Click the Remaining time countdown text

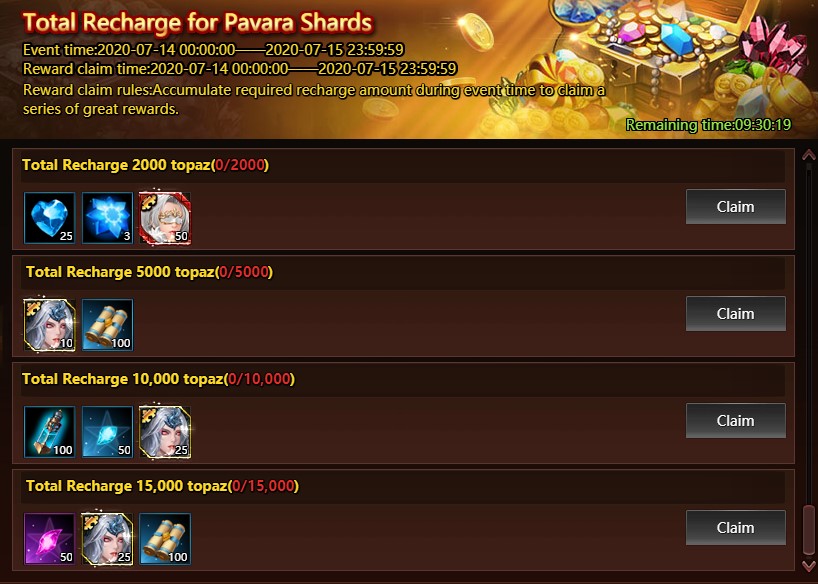(x=708, y=125)
